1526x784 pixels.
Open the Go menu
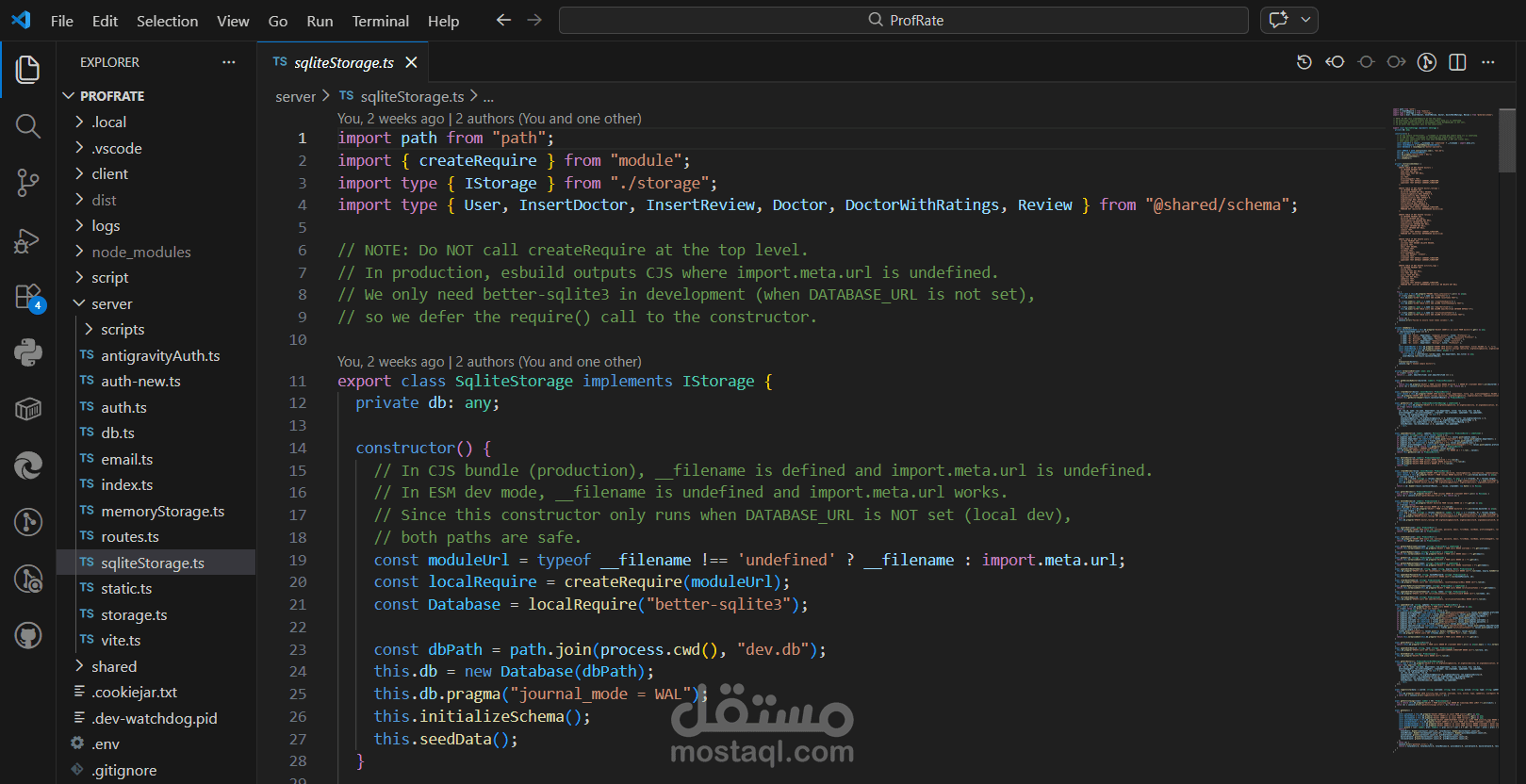tap(278, 21)
